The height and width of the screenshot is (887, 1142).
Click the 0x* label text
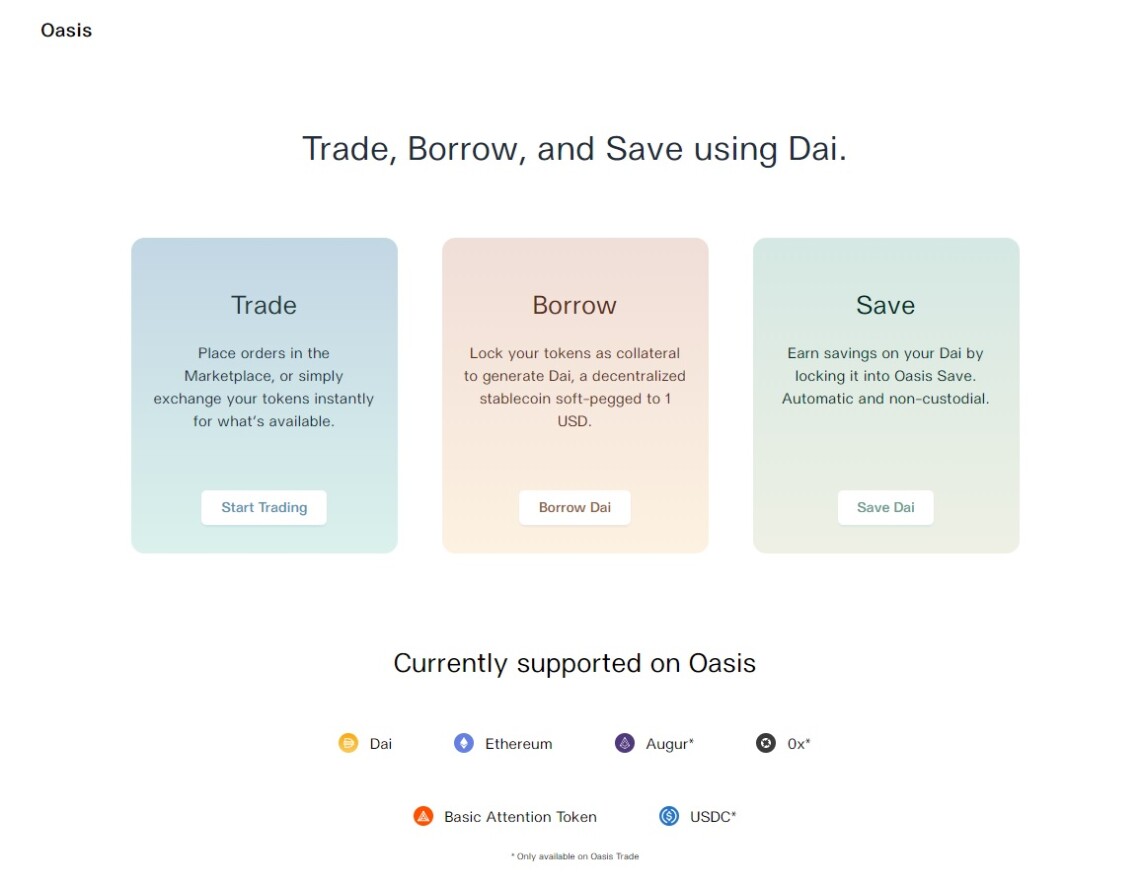(x=799, y=743)
